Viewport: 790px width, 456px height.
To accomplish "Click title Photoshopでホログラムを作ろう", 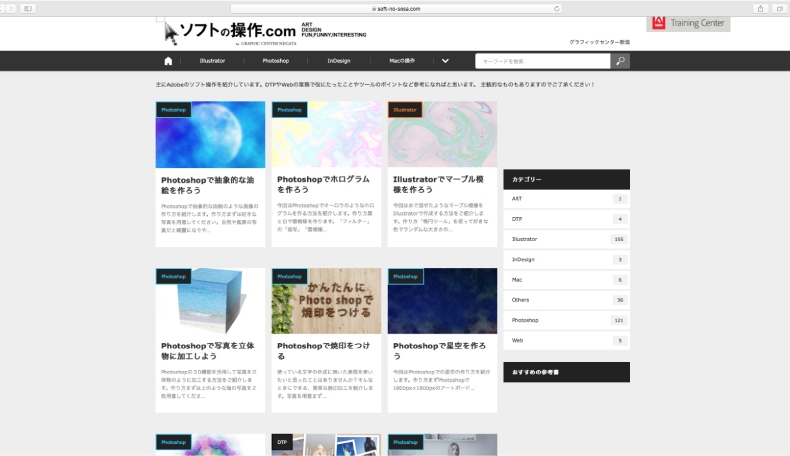I will (x=323, y=184).
